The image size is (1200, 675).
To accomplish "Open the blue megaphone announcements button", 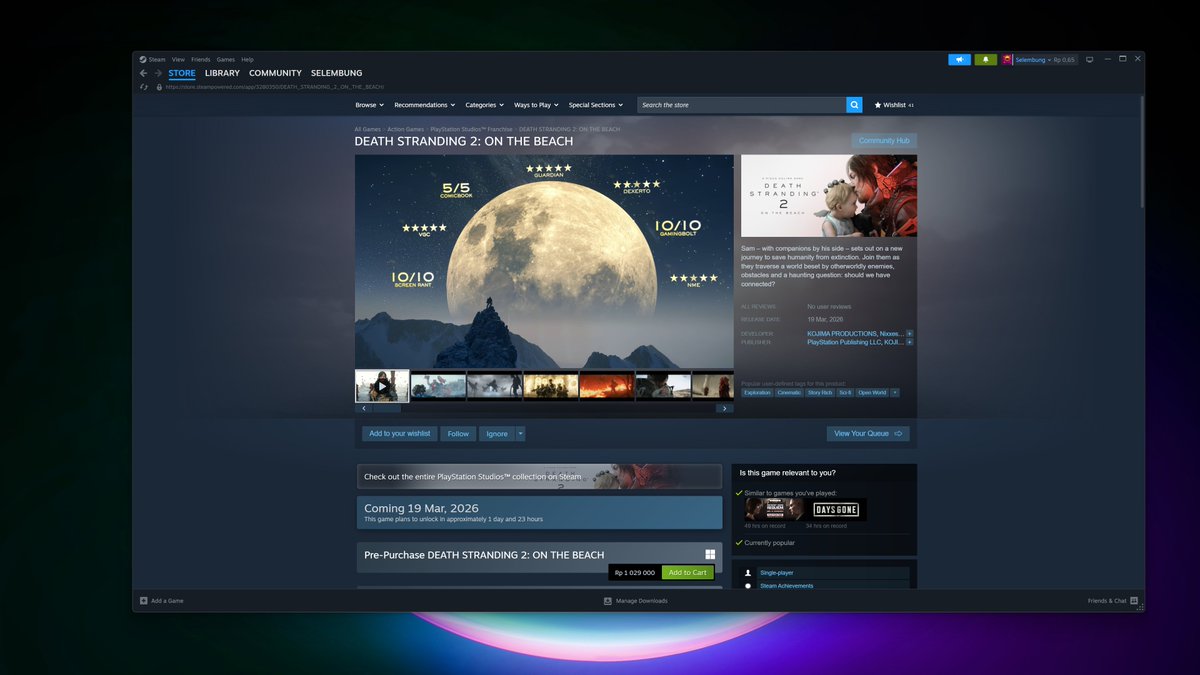I will coord(959,60).
